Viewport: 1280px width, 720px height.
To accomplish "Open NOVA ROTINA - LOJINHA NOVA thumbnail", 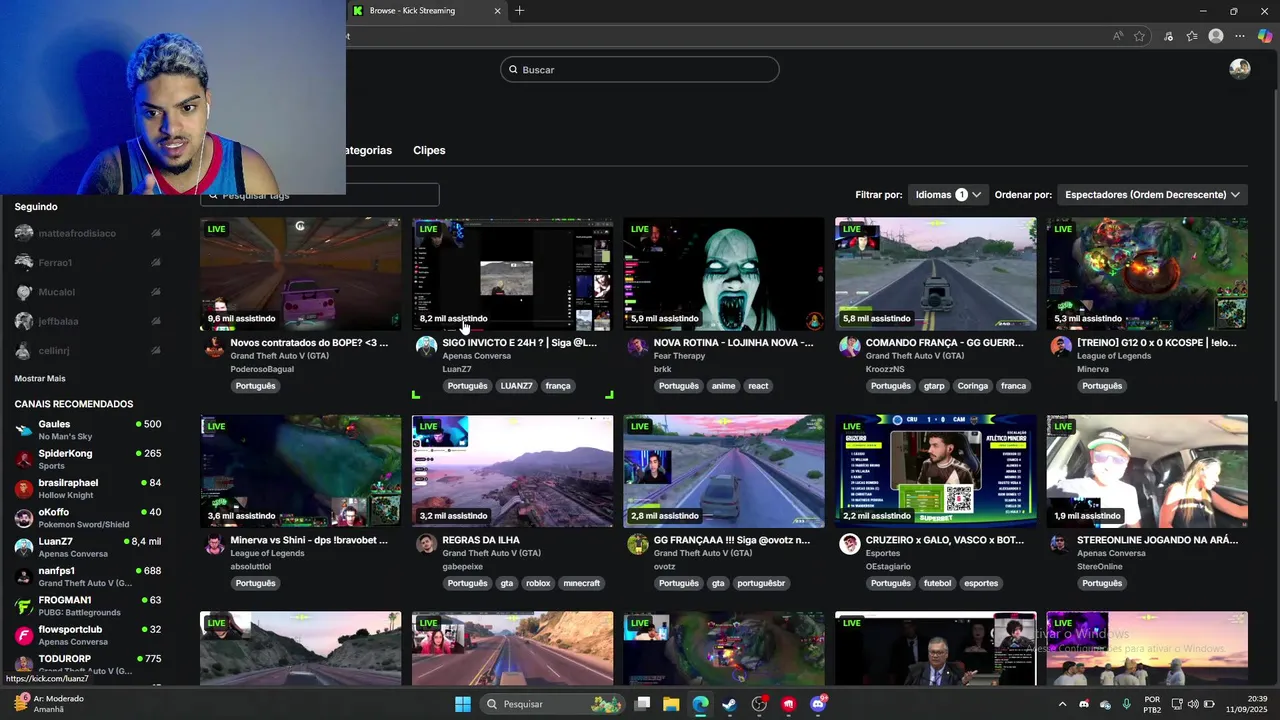I will [724, 274].
